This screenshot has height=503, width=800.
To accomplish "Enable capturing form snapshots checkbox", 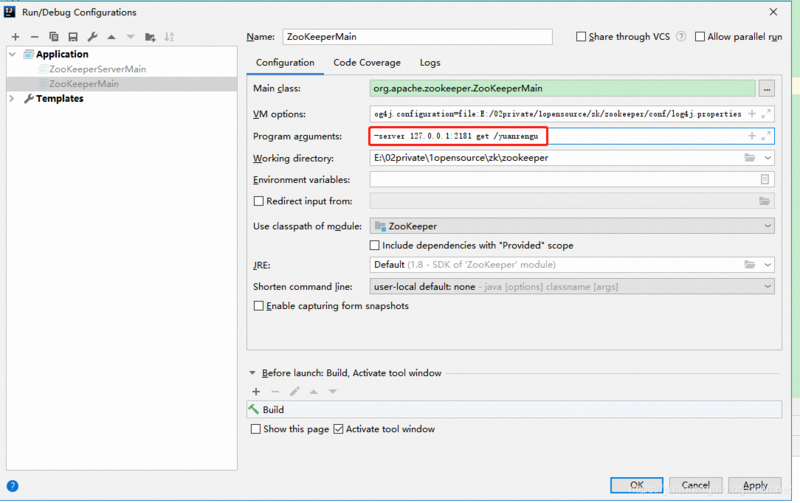I will click(x=259, y=306).
